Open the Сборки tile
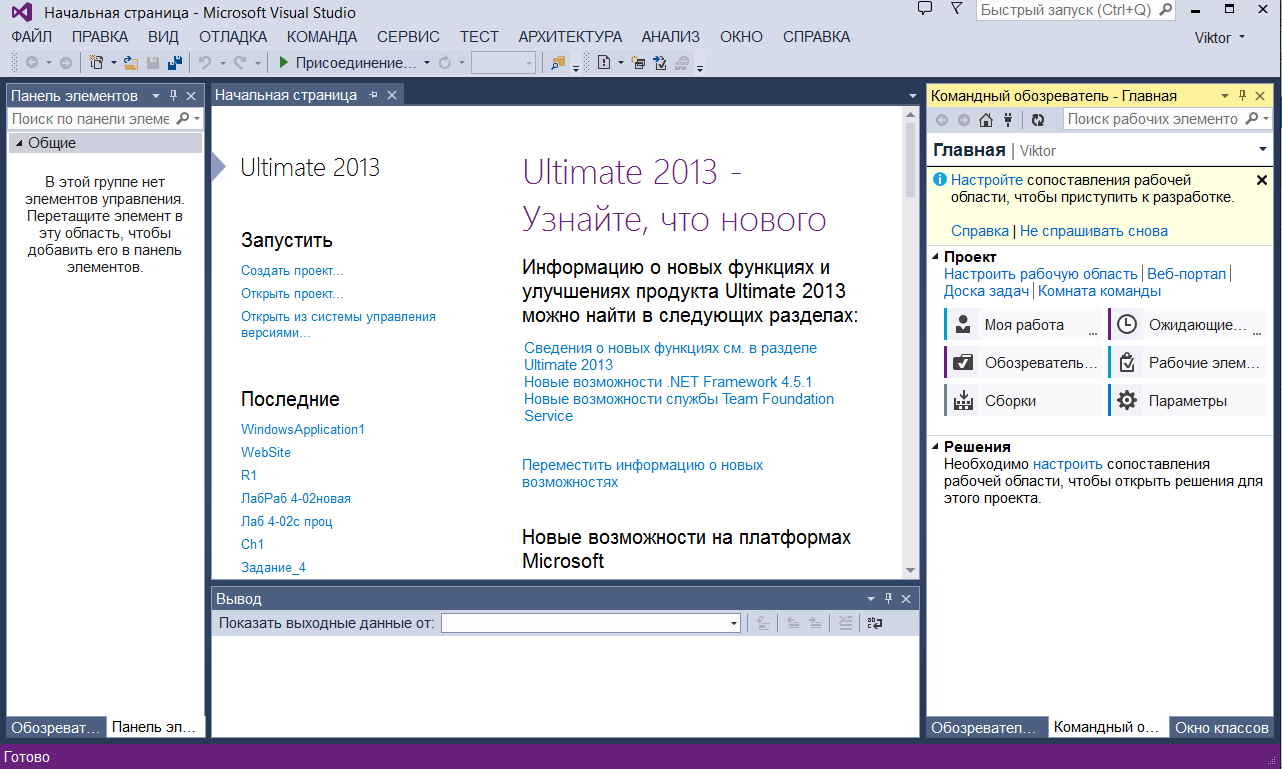Image resolution: width=1282 pixels, height=769 pixels. (1022, 401)
